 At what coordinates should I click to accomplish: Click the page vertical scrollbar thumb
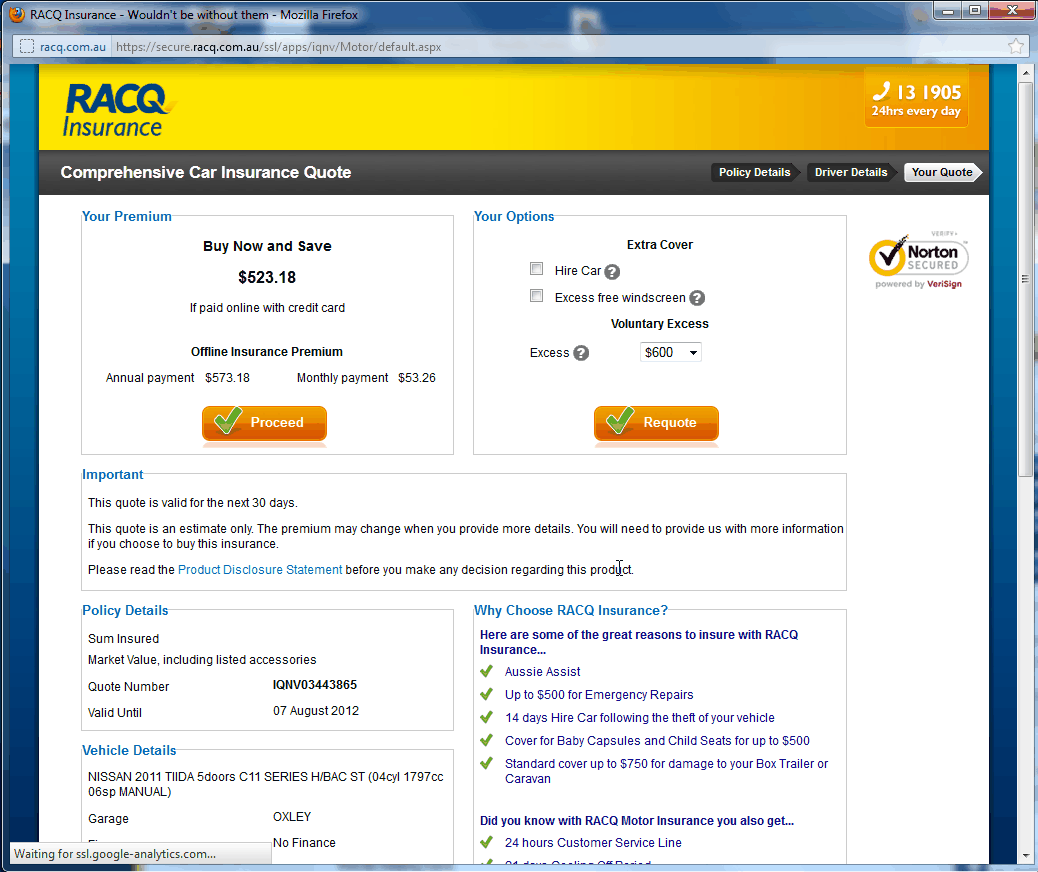click(x=1025, y=278)
